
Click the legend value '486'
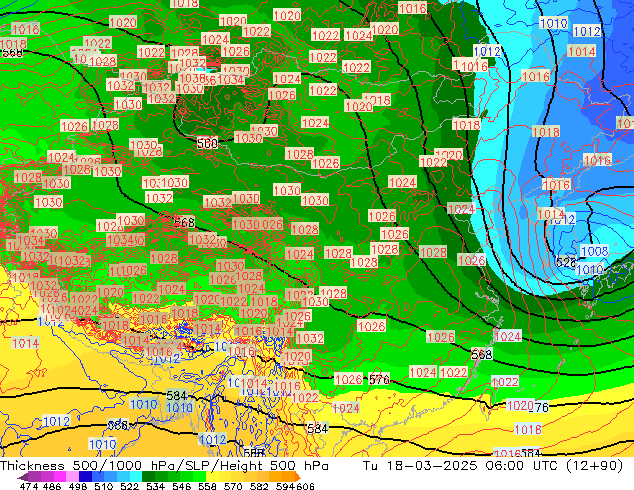[x=52, y=486]
